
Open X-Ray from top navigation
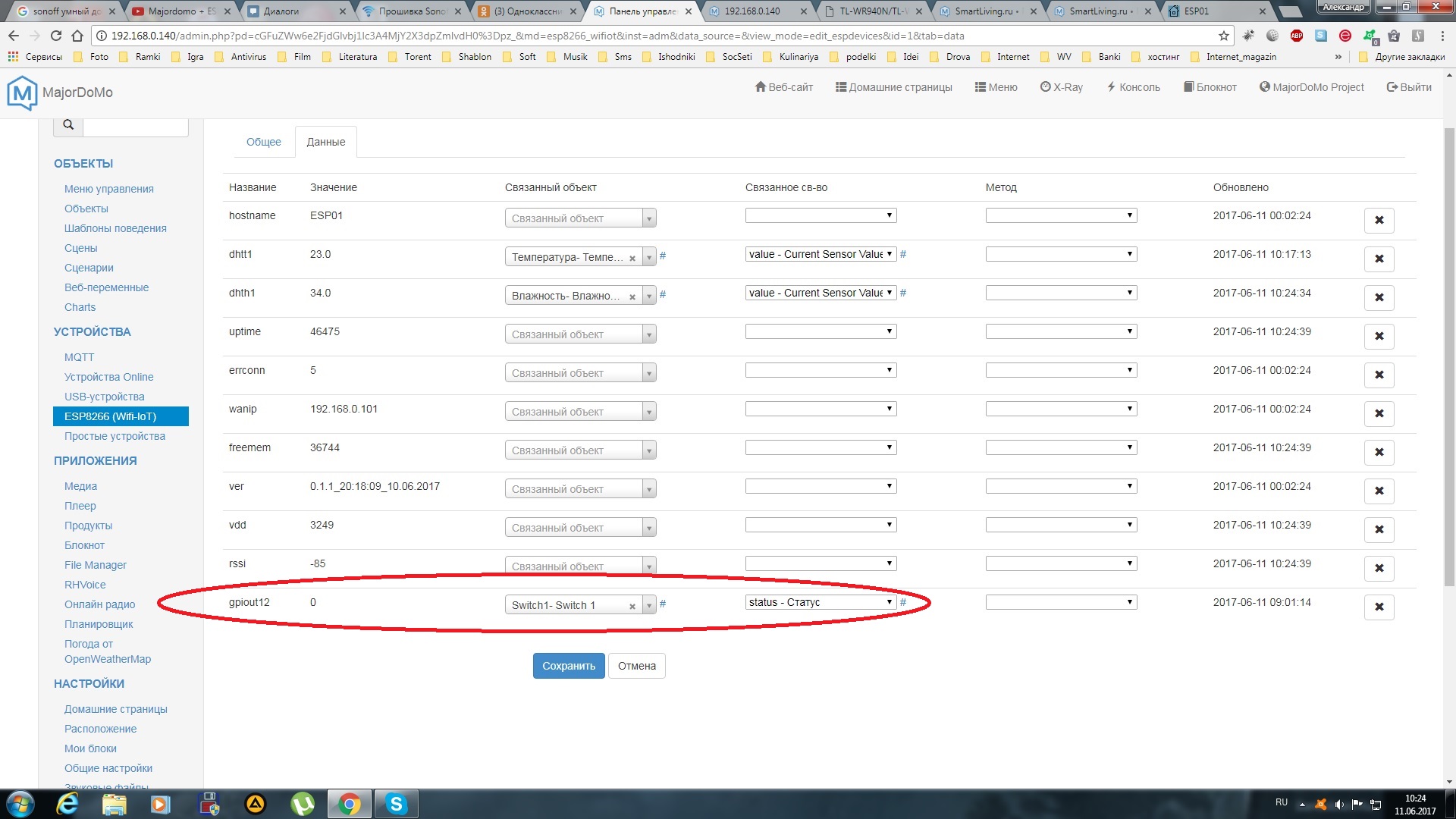1061,87
